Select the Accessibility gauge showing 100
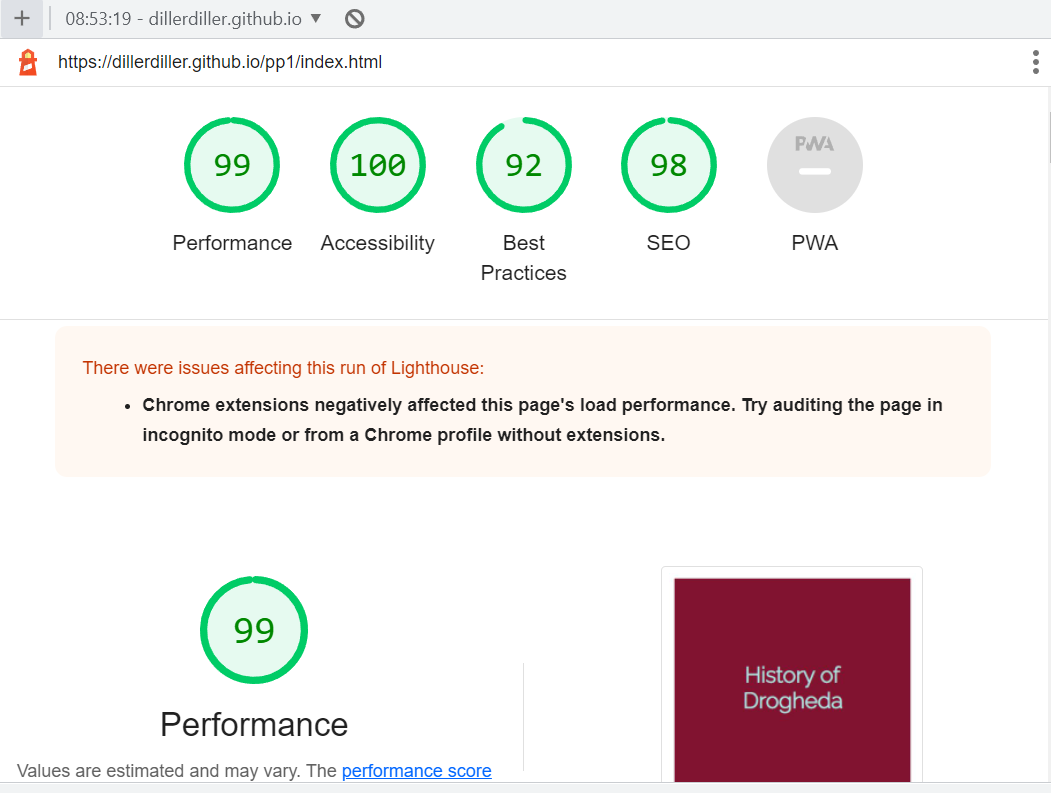 point(377,165)
